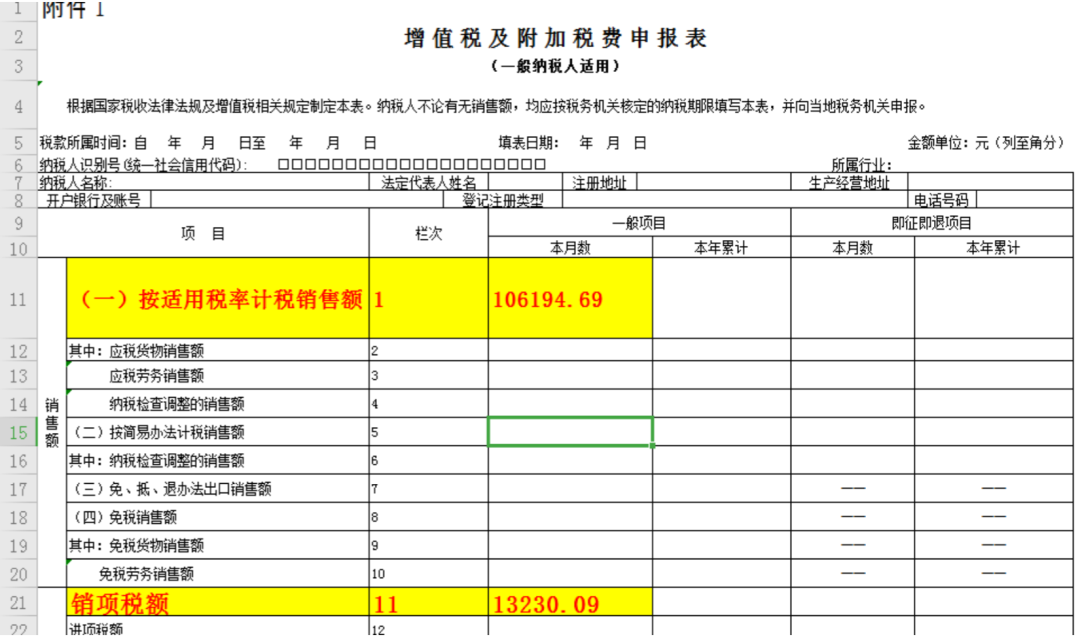
Task: Click the 金额单位 label
Action: coord(986,143)
